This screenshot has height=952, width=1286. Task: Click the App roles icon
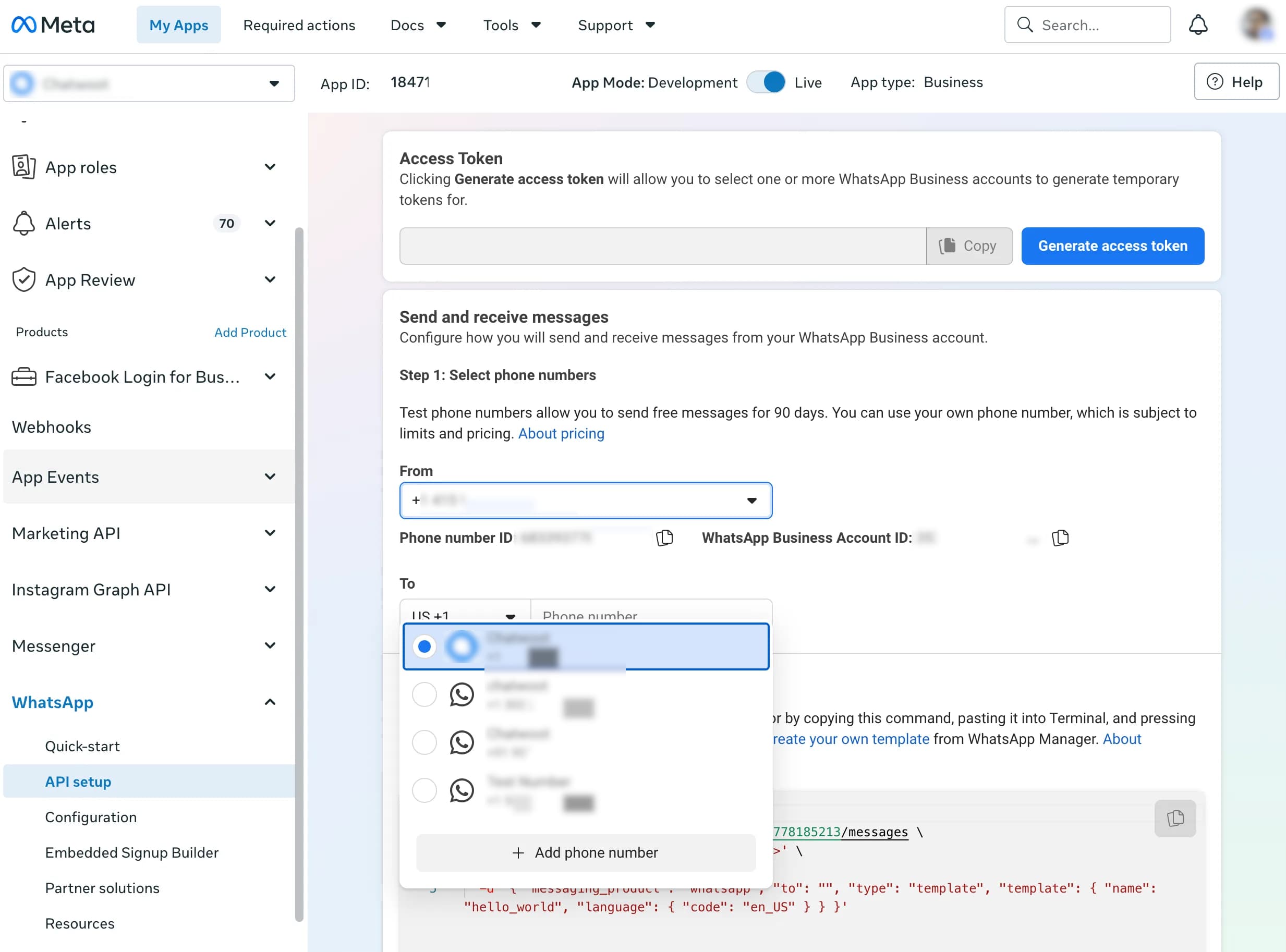tap(23, 167)
